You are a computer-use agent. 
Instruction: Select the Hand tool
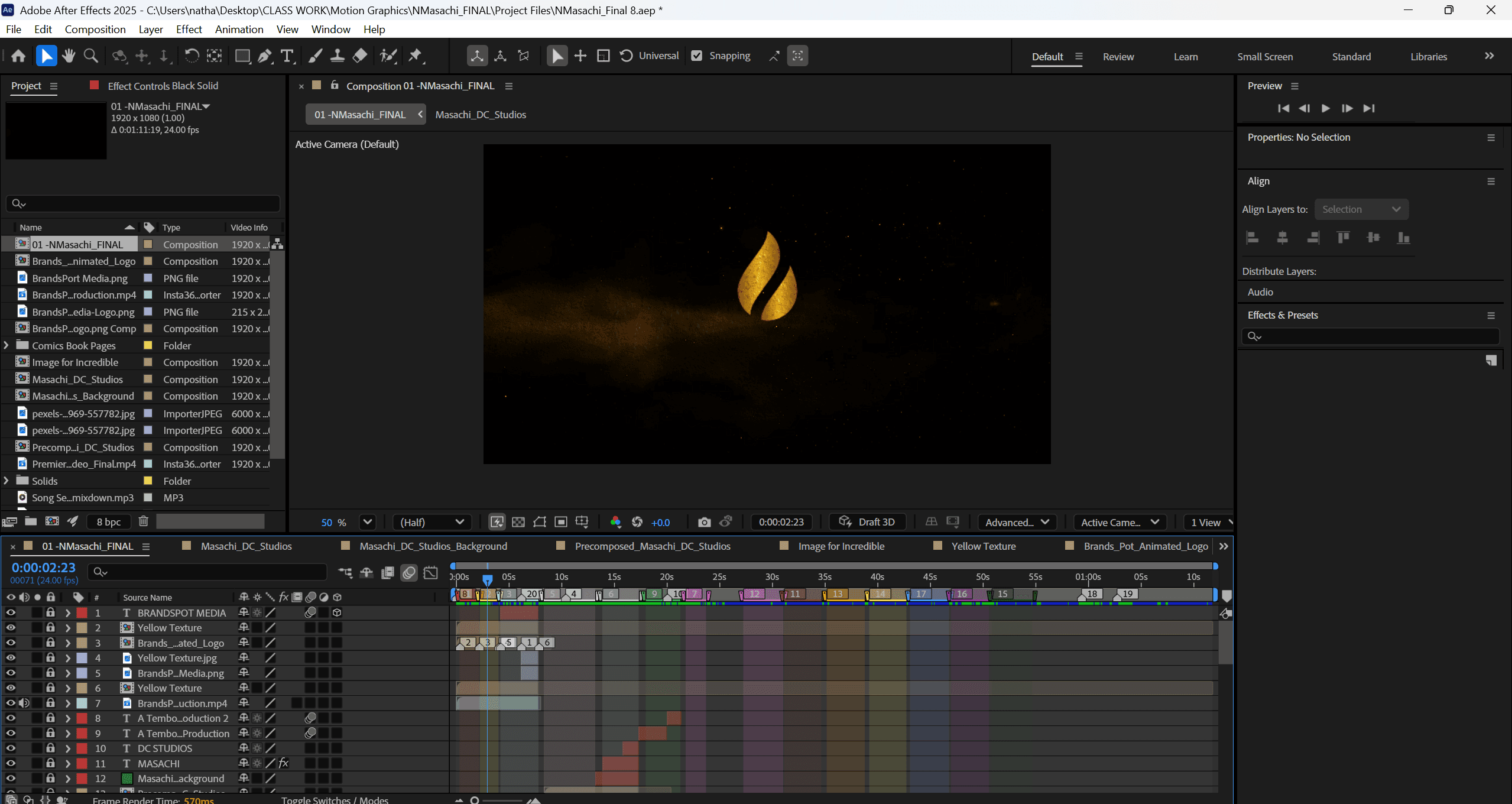(69, 56)
